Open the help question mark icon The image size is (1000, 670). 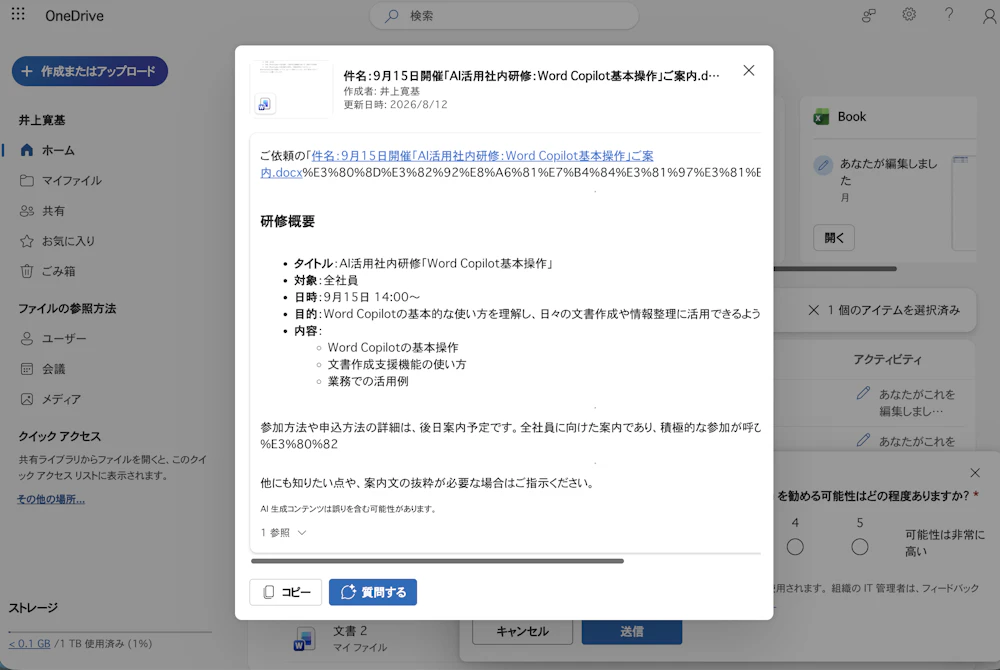pyautogui.click(x=949, y=15)
